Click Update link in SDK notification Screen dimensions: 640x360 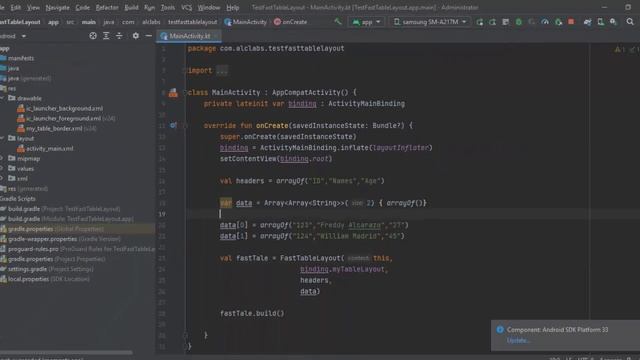(x=518, y=340)
